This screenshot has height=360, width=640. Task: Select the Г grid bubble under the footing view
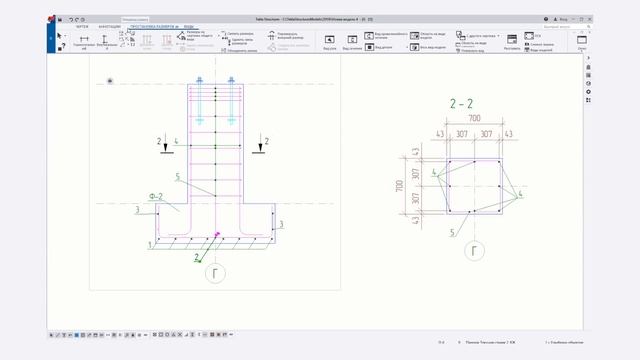pos(215,273)
